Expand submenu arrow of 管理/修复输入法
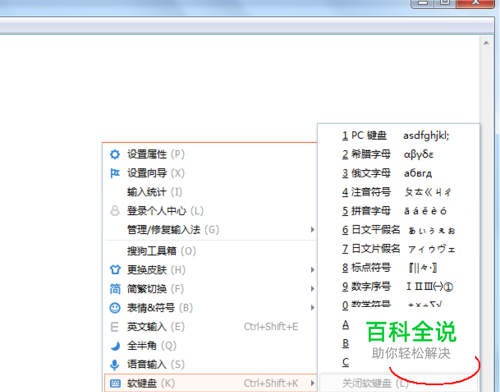 312,230
